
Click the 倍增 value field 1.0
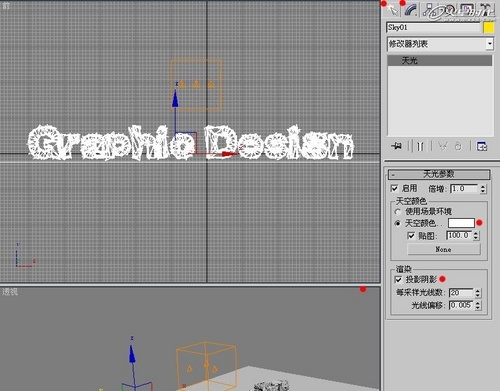pyautogui.click(x=465, y=189)
